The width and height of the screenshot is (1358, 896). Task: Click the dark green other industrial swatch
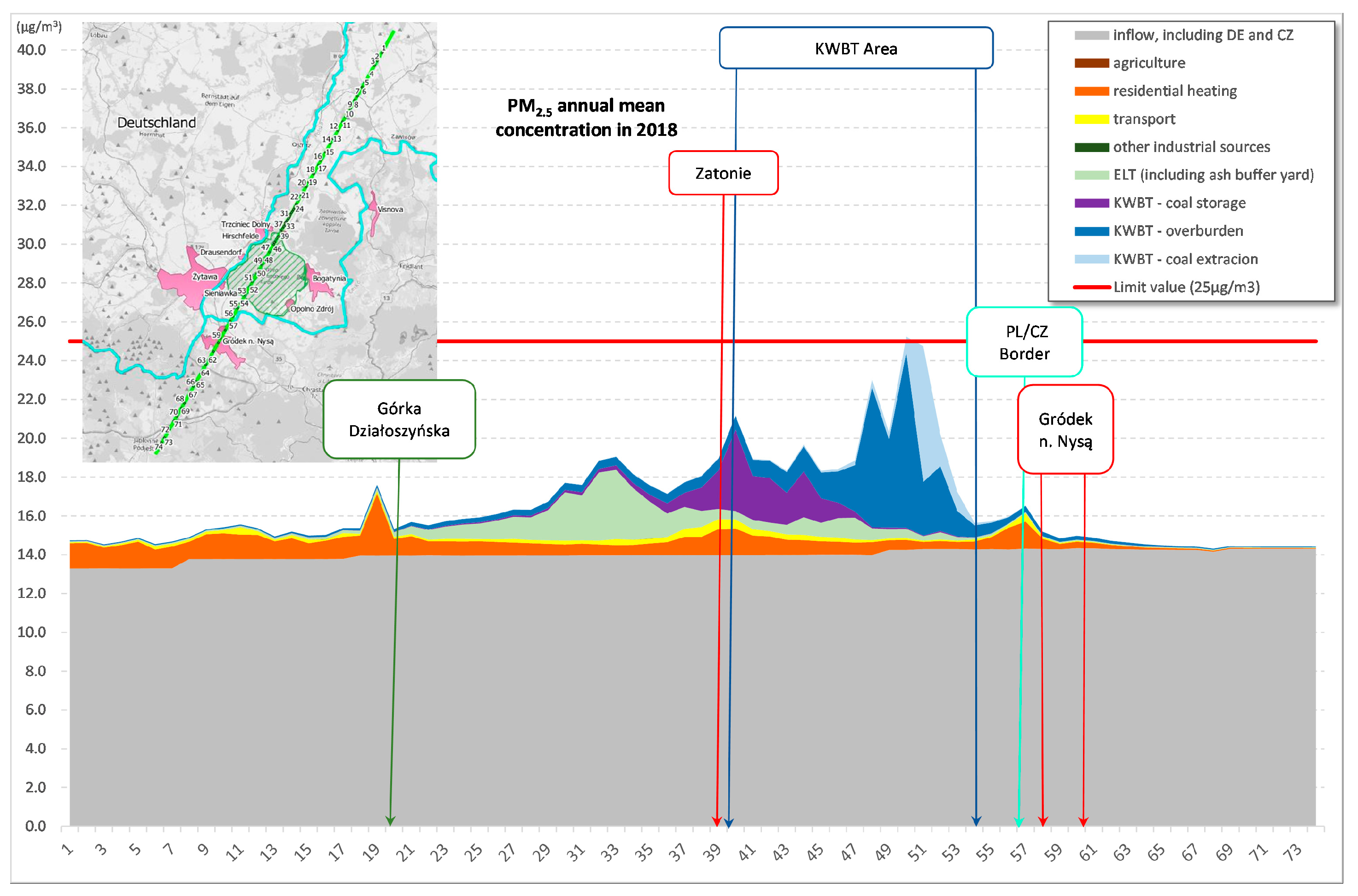pyautogui.click(x=1092, y=147)
